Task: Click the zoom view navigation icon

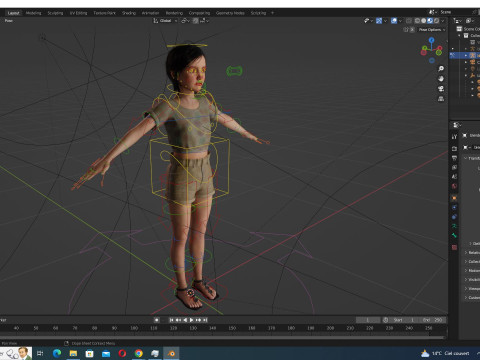Action: pyautogui.click(x=441, y=69)
